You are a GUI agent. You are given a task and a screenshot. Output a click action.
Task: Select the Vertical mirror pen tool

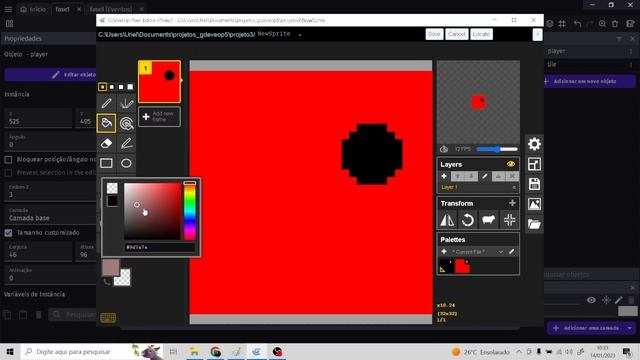[x=127, y=103]
